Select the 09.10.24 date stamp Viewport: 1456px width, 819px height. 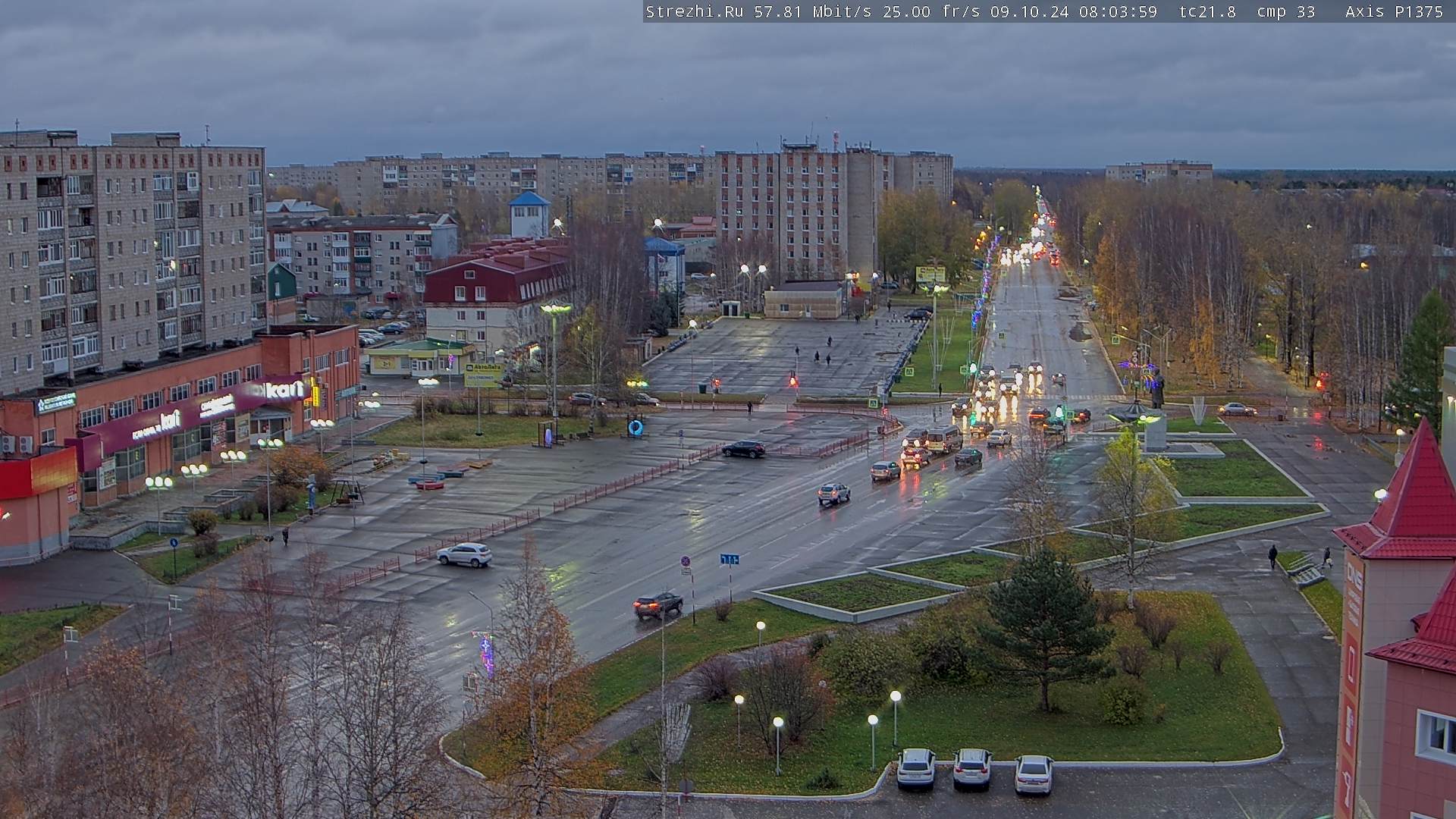coord(1031,11)
